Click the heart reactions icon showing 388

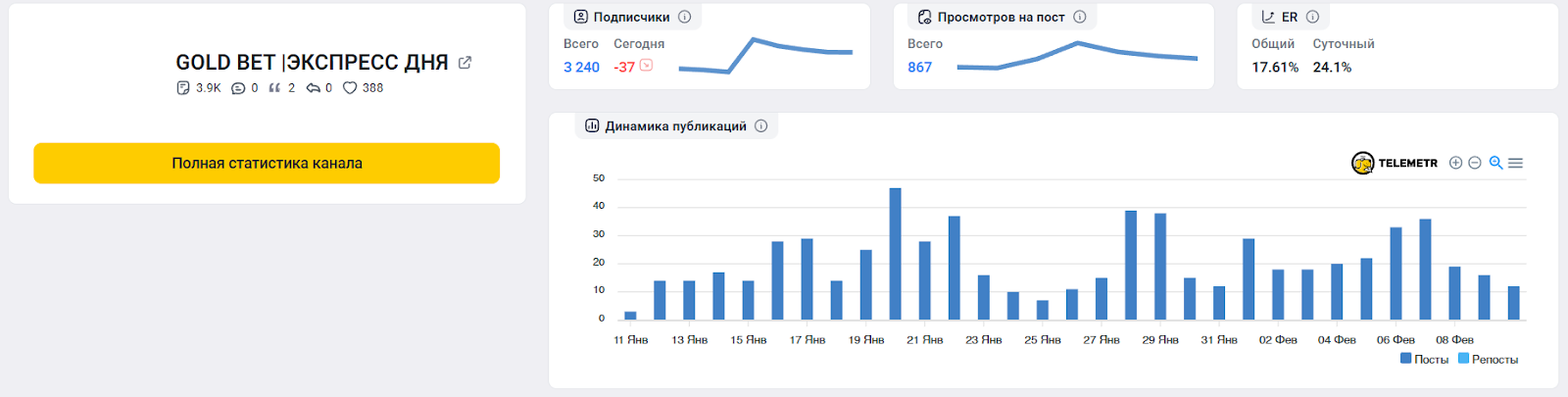tap(350, 88)
